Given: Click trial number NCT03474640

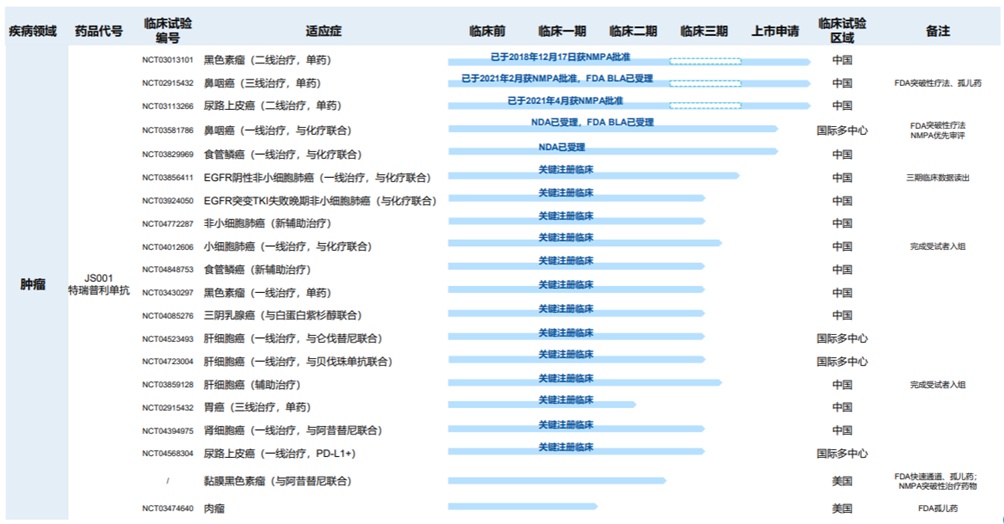Looking at the screenshot, I should (x=168, y=509).
